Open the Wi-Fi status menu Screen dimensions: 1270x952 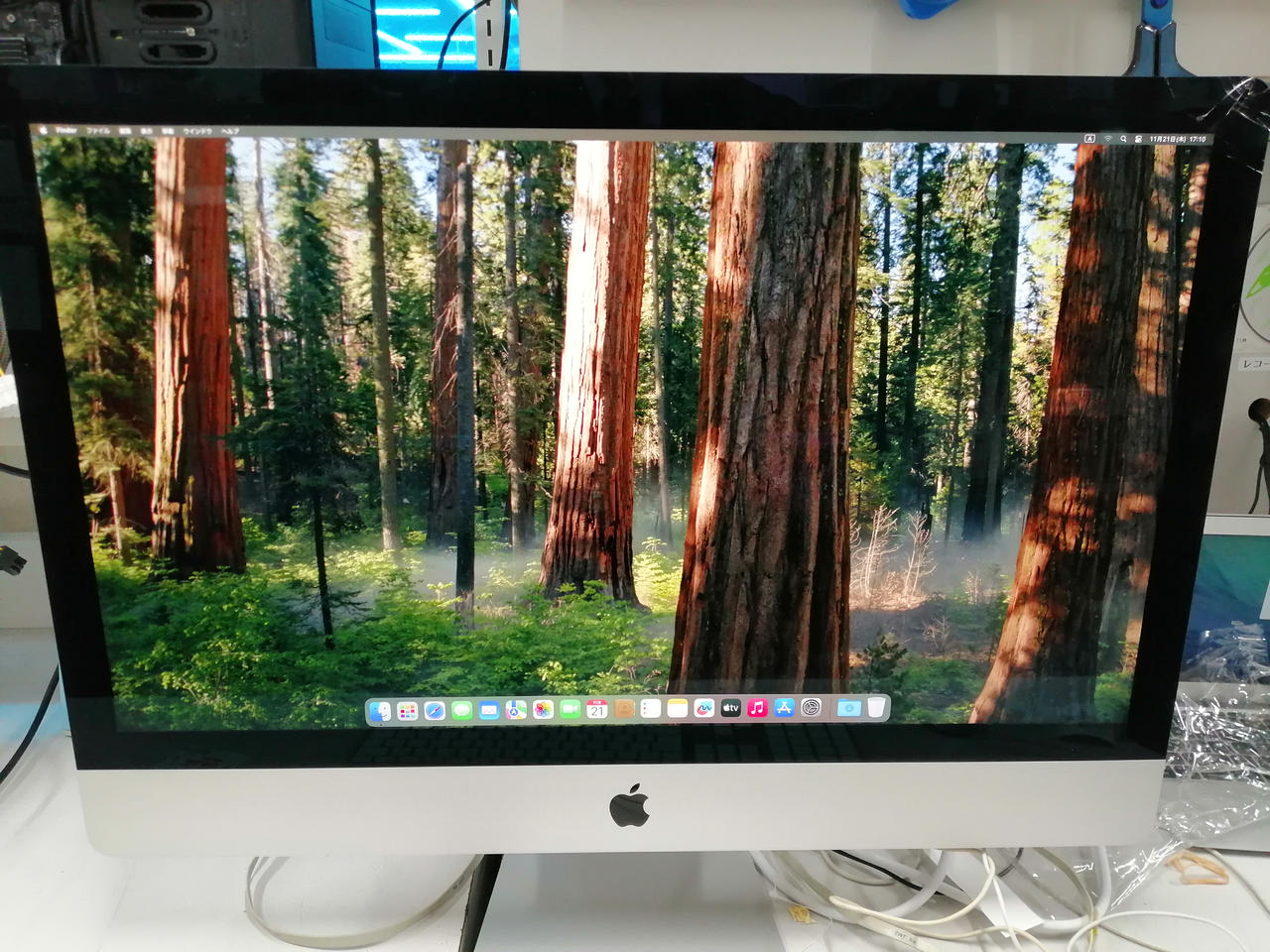(x=1108, y=139)
